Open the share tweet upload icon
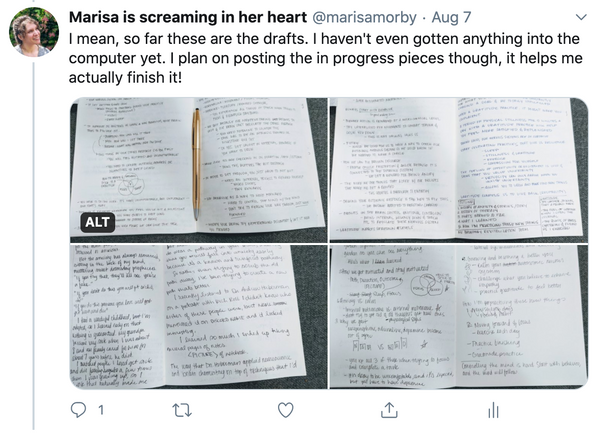 click(x=389, y=409)
